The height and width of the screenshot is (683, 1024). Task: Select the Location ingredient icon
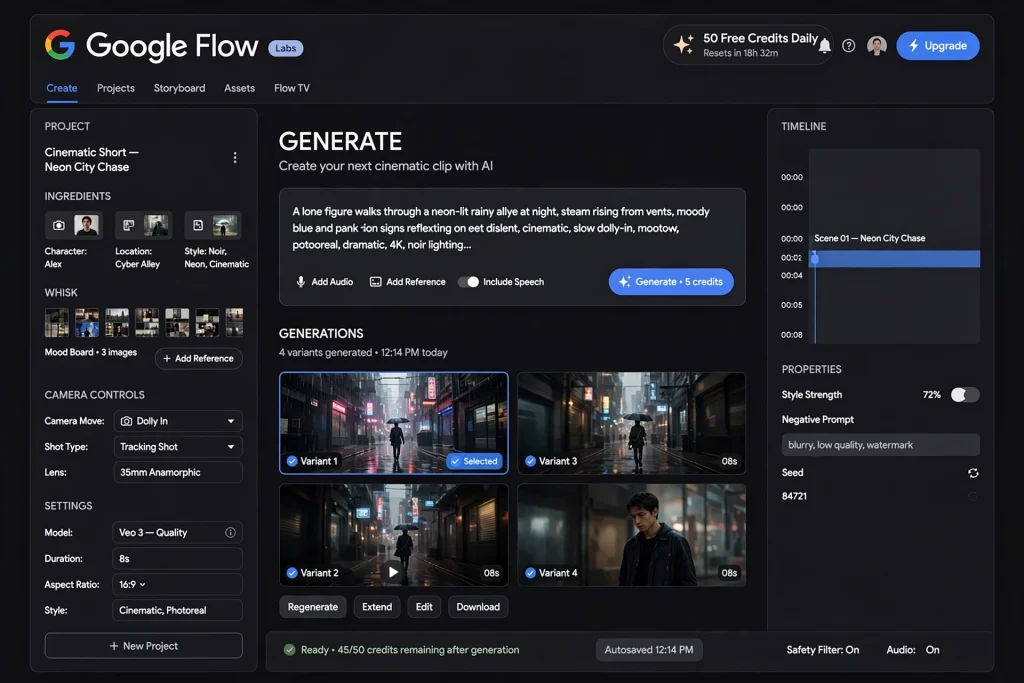pos(129,225)
